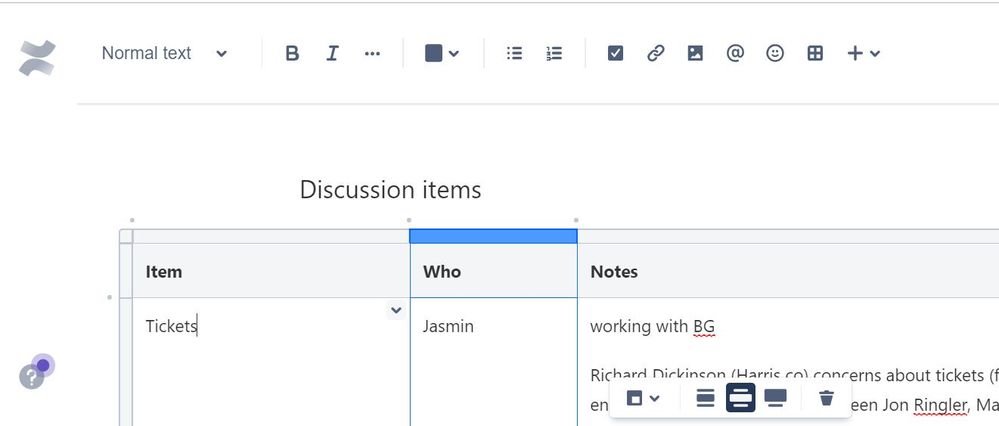Screen dimensions: 999x426
Task: Insert a table
Action: 815,53
